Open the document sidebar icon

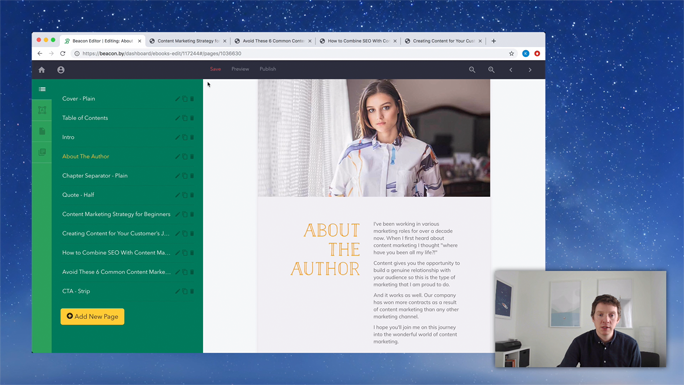coord(42,131)
